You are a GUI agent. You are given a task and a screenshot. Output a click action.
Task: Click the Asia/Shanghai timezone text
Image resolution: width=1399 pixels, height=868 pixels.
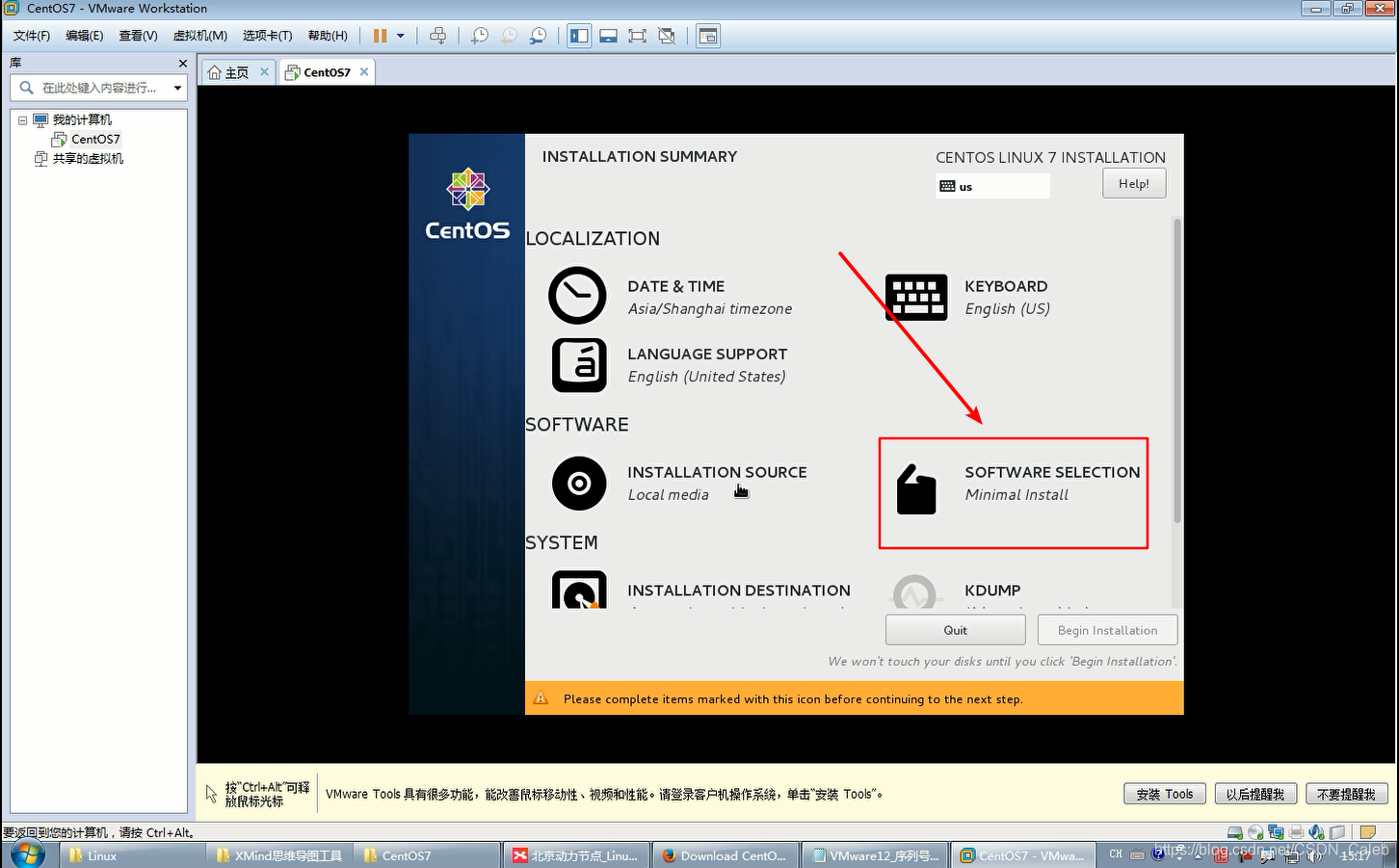(x=710, y=309)
